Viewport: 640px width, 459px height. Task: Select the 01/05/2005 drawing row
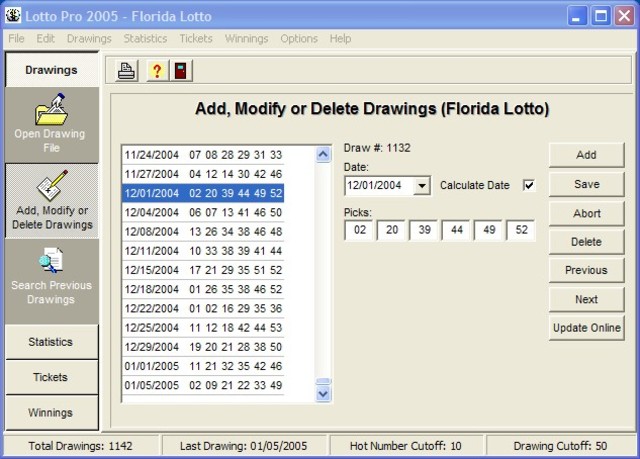tap(203, 385)
